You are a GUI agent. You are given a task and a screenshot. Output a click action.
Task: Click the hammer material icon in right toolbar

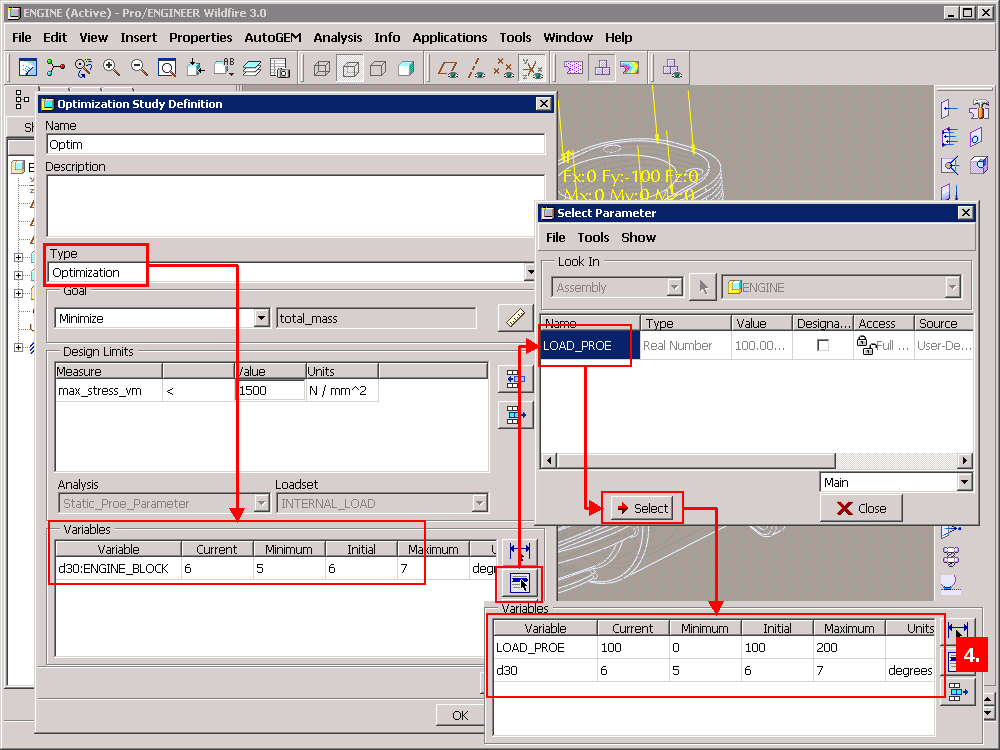(978, 110)
